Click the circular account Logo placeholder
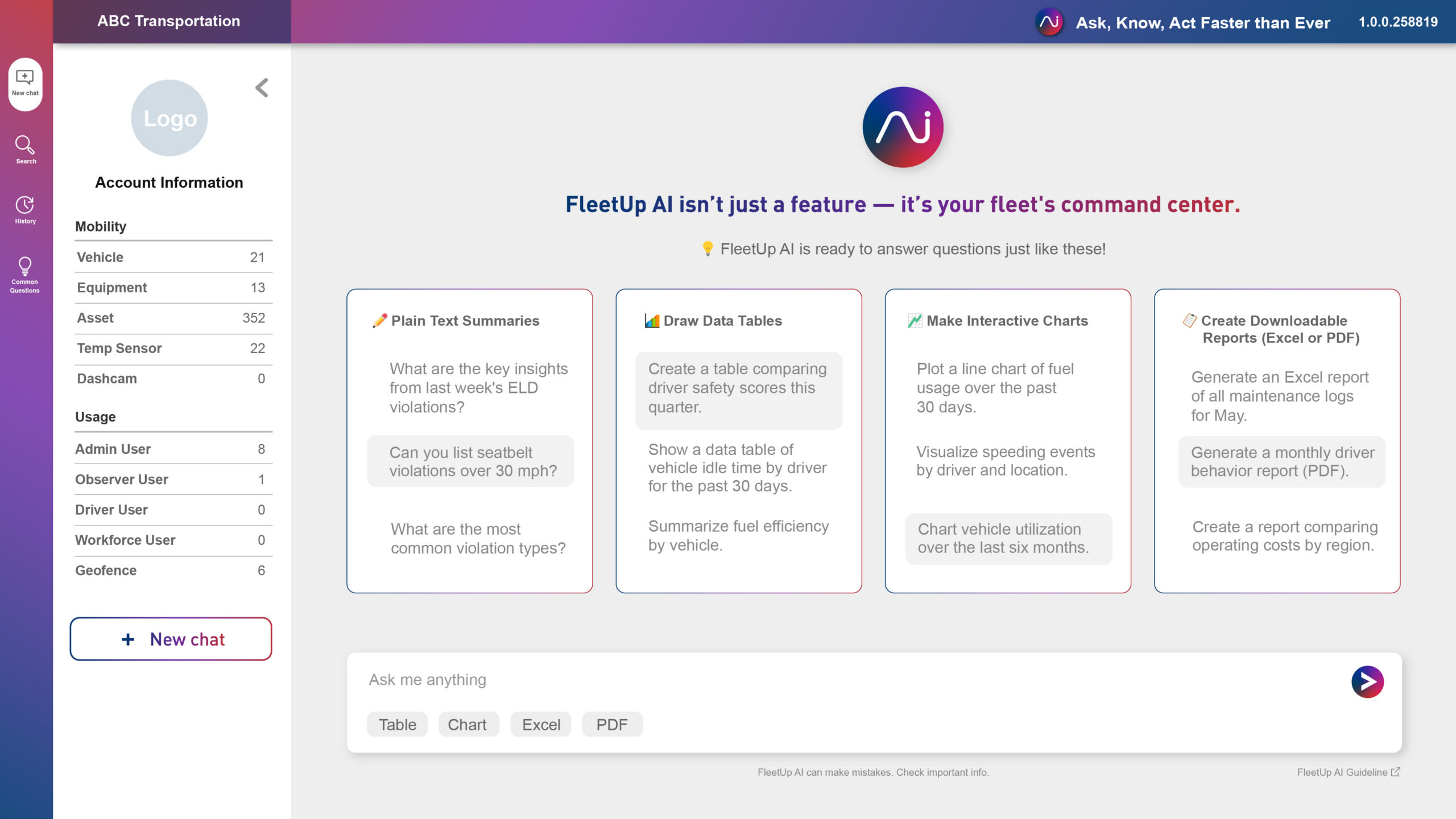 (x=169, y=118)
